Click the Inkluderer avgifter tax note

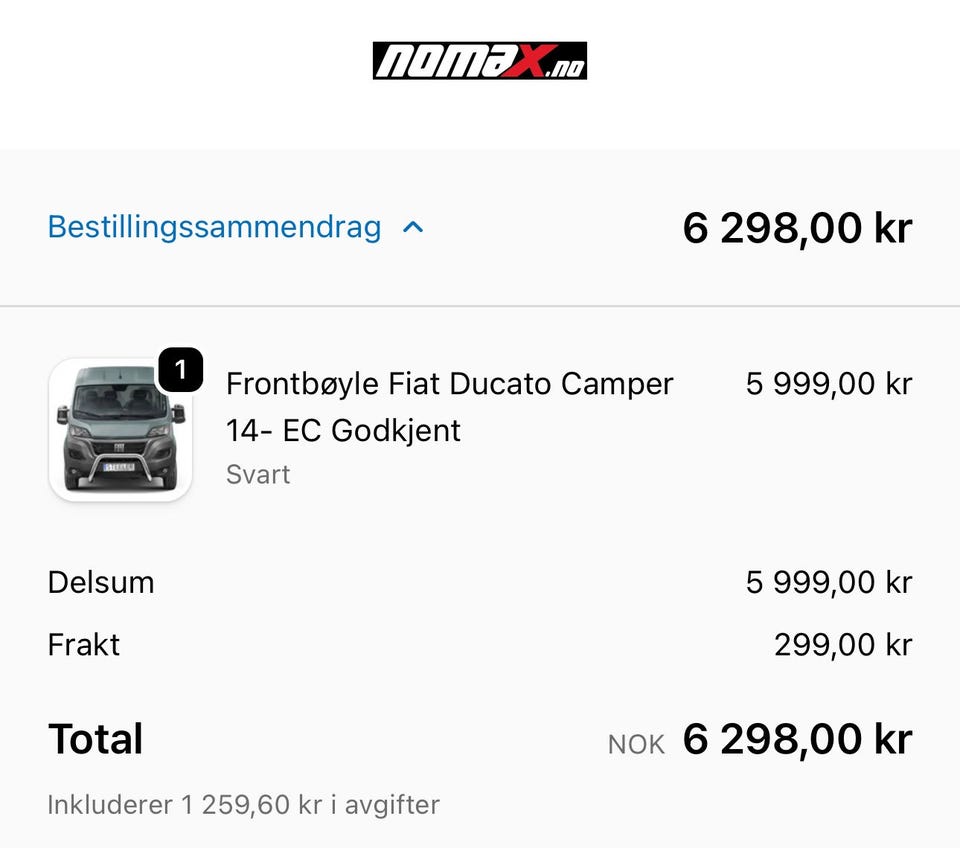click(x=243, y=804)
